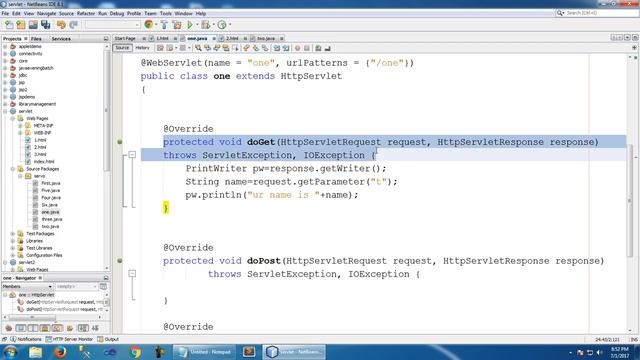This screenshot has width=640, height=360.
Task: Collapse the Web Pages folder node
Action: tap(13, 118)
